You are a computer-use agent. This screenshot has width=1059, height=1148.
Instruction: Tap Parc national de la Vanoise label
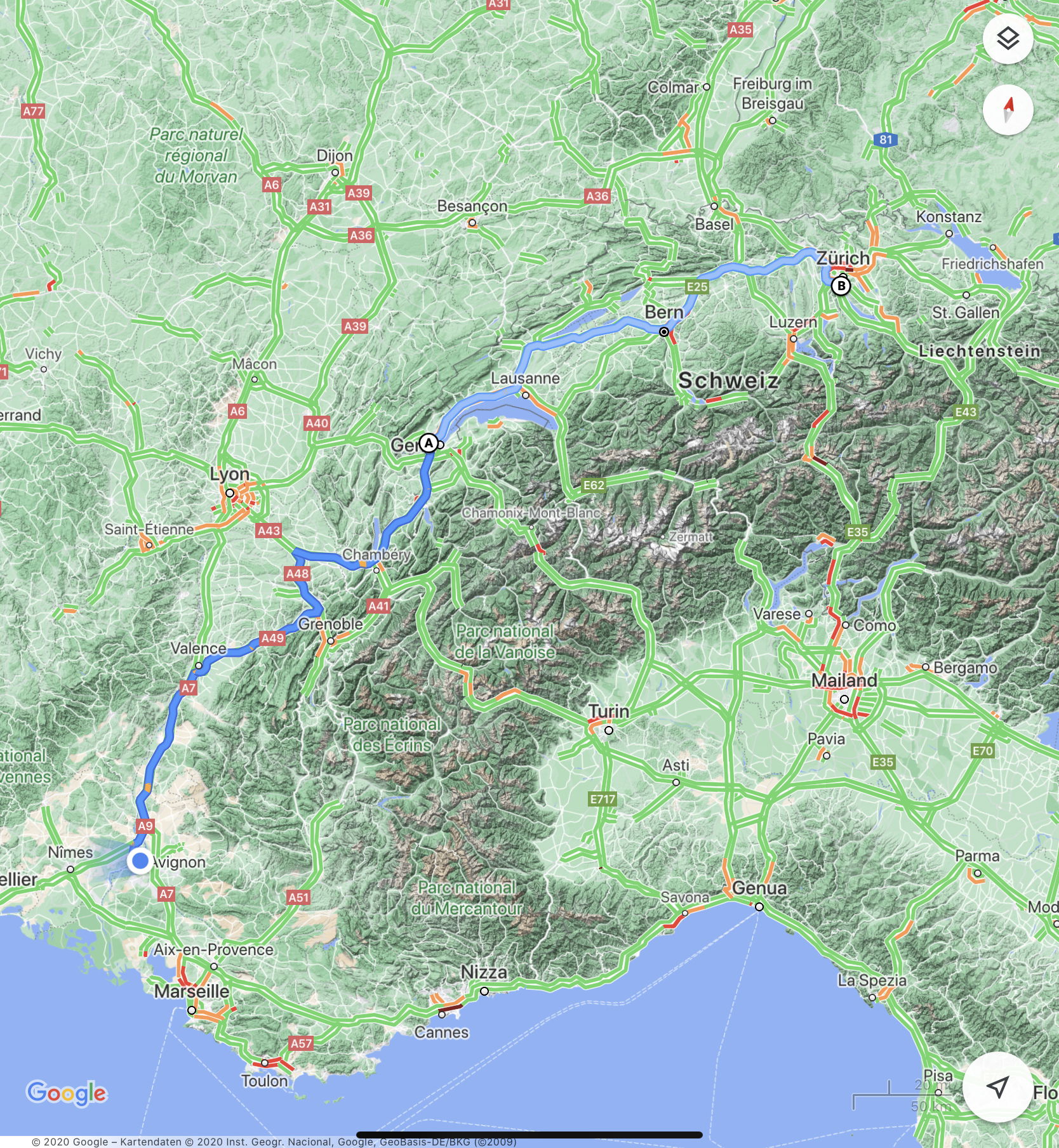(505, 642)
